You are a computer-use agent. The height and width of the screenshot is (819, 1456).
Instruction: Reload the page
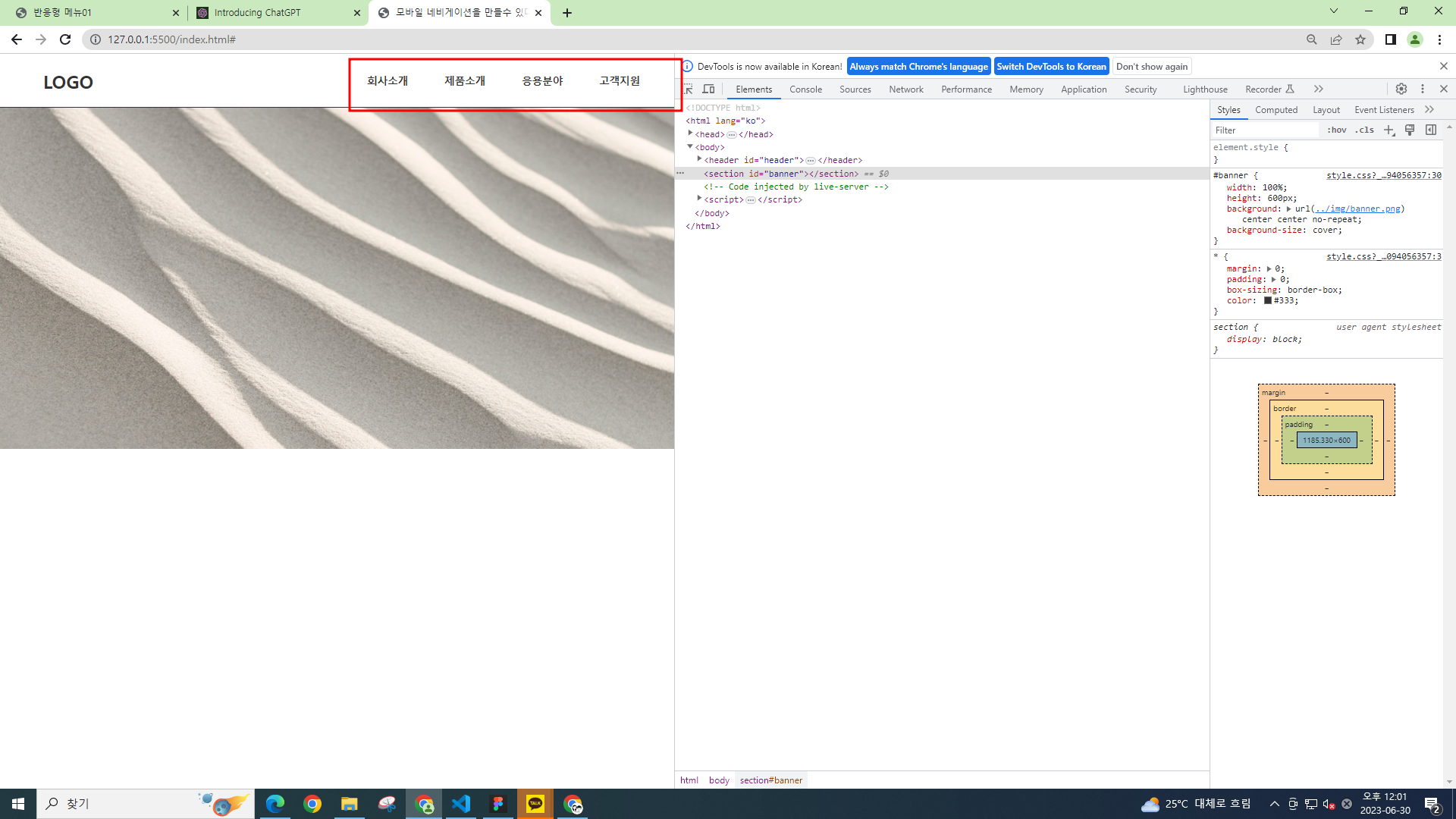pyautogui.click(x=65, y=39)
